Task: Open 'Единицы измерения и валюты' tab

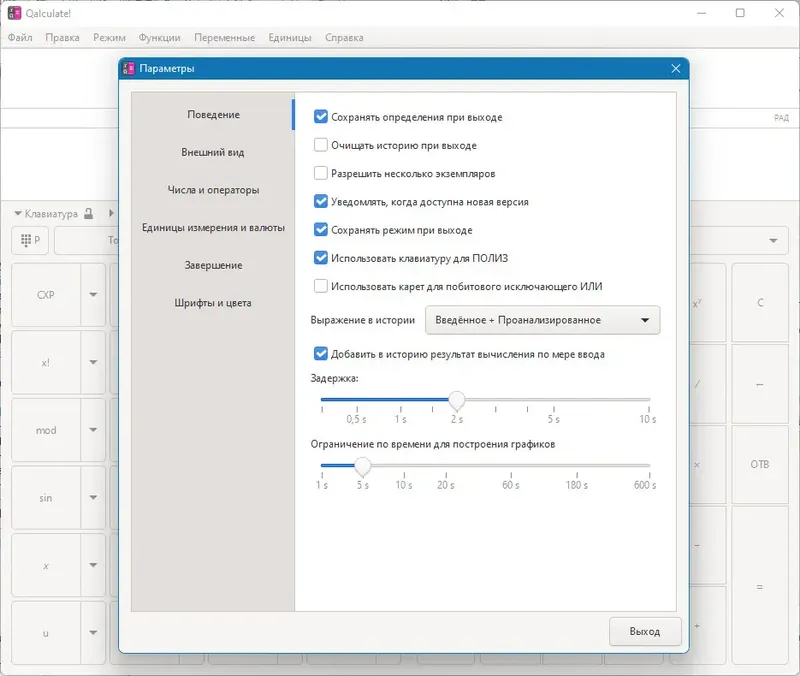Action: click(213, 228)
